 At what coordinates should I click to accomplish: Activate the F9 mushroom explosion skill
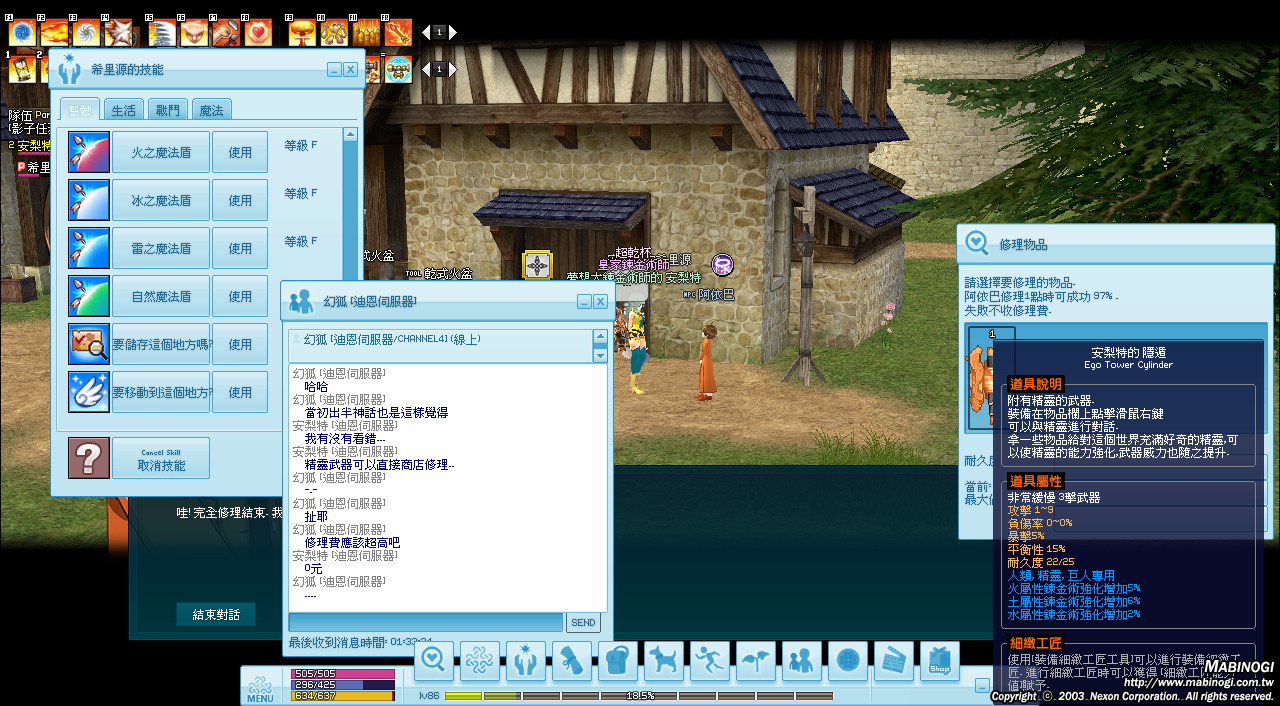(x=300, y=33)
